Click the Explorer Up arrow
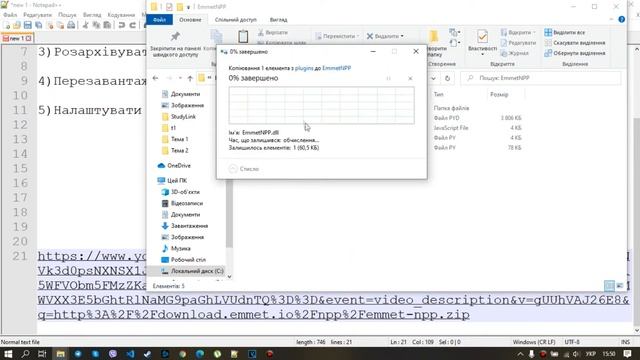The width and height of the screenshot is (640, 360). click(x=190, y=78)
